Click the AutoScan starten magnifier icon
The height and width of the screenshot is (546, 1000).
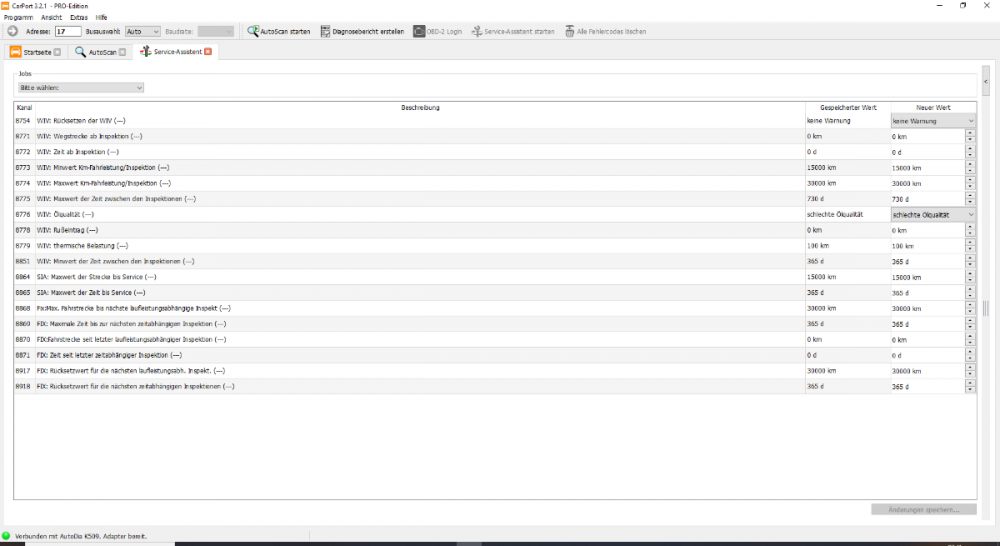point(253,31)
